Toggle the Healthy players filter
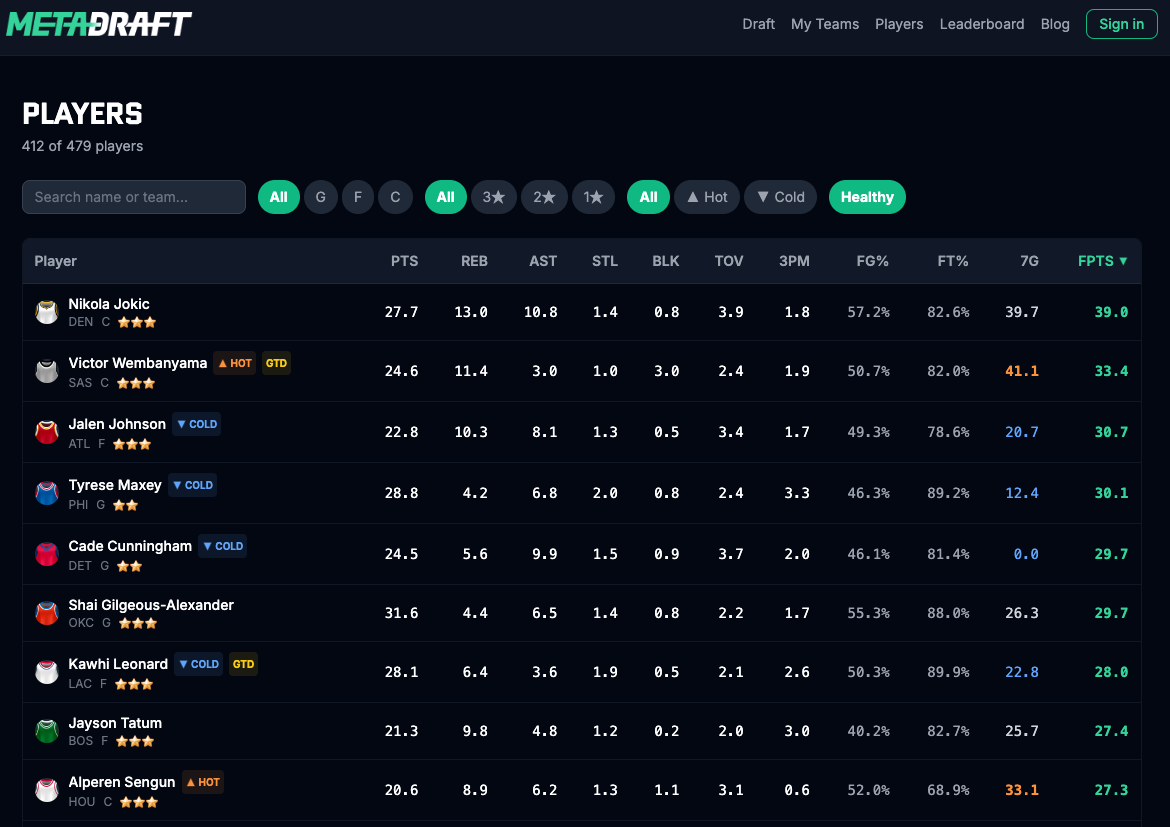 pos(867,197)
